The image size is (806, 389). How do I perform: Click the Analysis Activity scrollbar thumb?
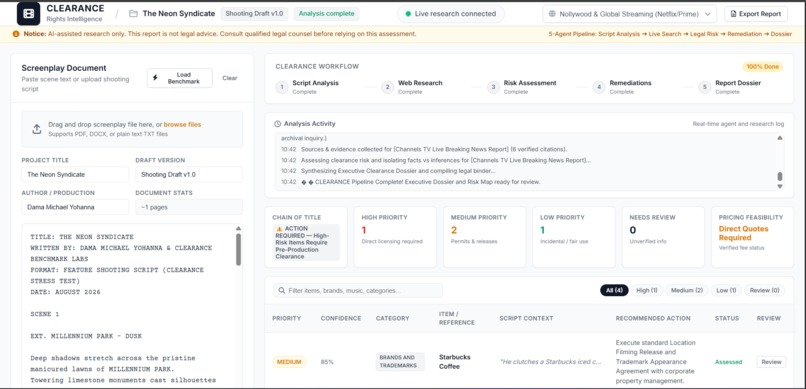(x=780, y=176)
